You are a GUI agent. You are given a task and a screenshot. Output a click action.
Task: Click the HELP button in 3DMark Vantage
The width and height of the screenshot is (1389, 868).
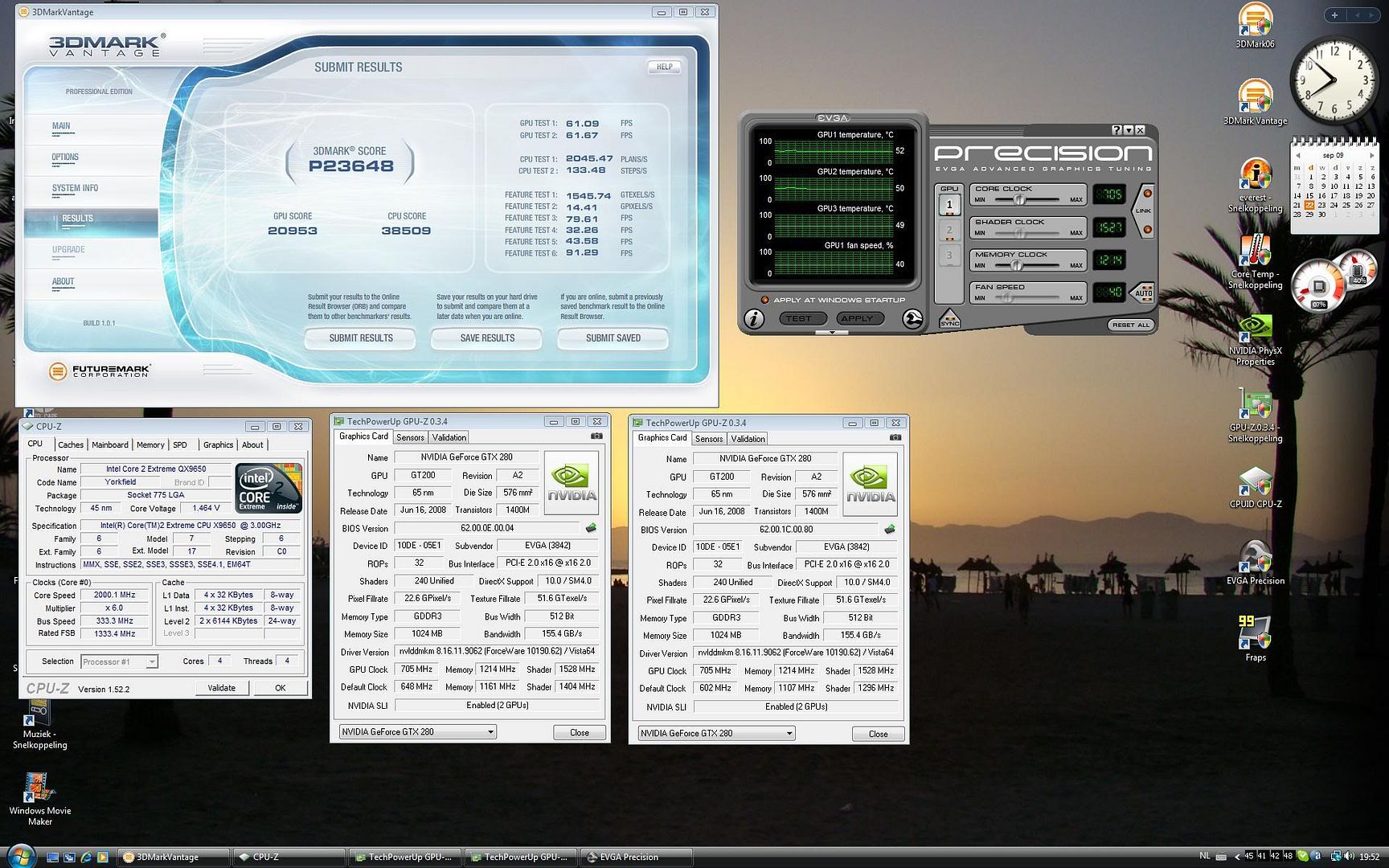tap(665, 67)
